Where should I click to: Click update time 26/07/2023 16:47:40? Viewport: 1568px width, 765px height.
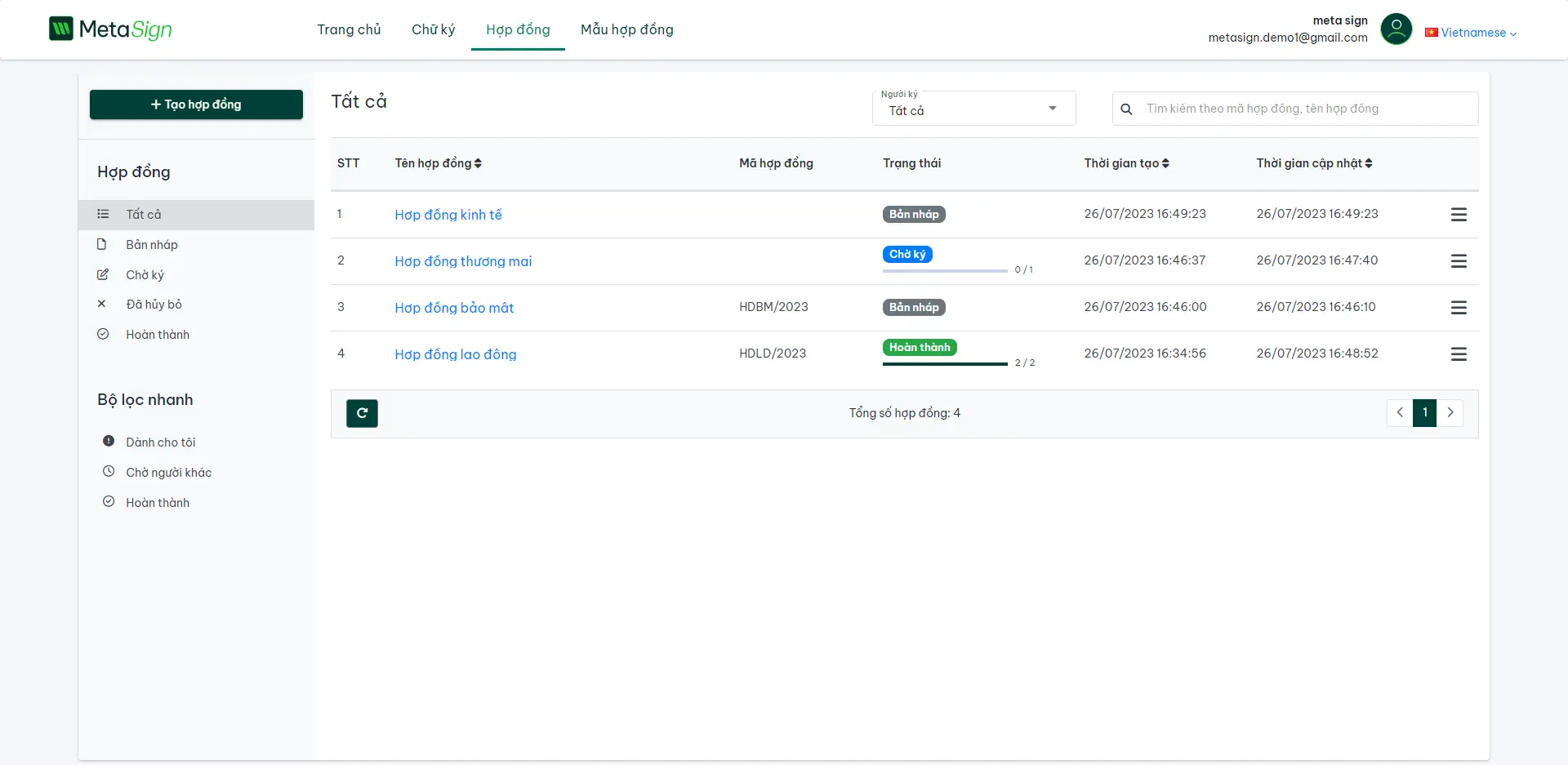1317,260
